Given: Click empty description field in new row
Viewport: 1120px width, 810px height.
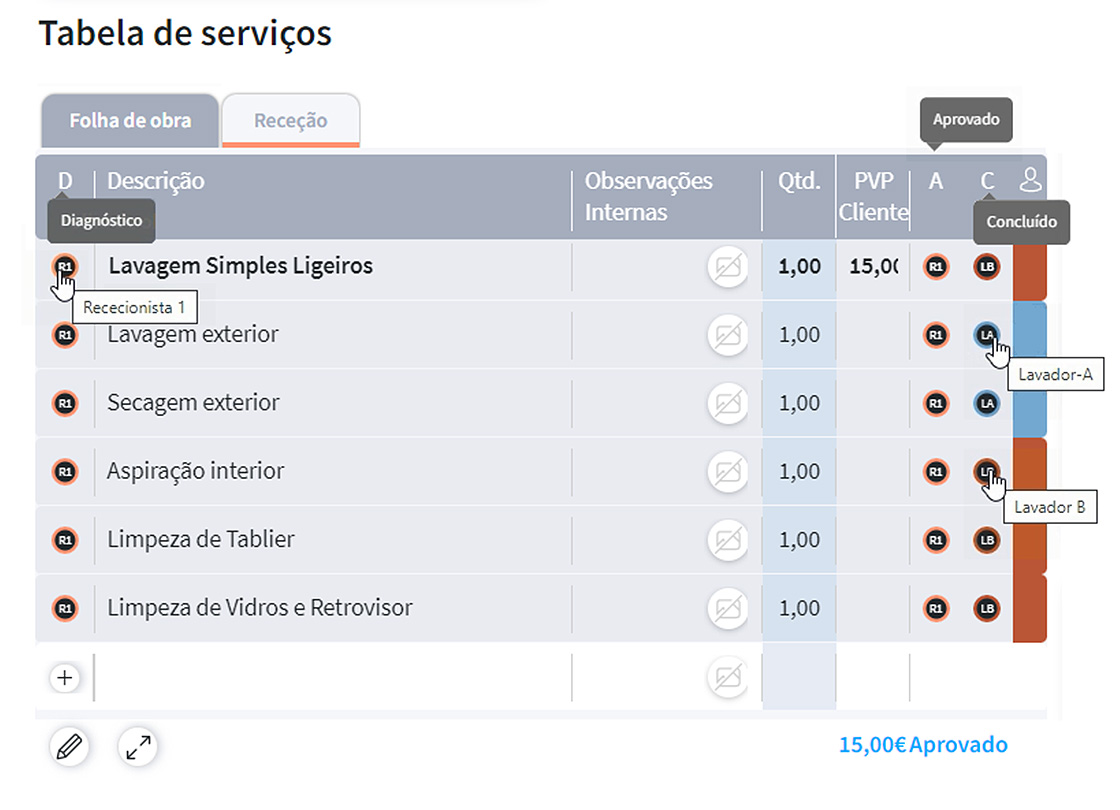Looking at the screenshot, I should [x=330, y=678].
